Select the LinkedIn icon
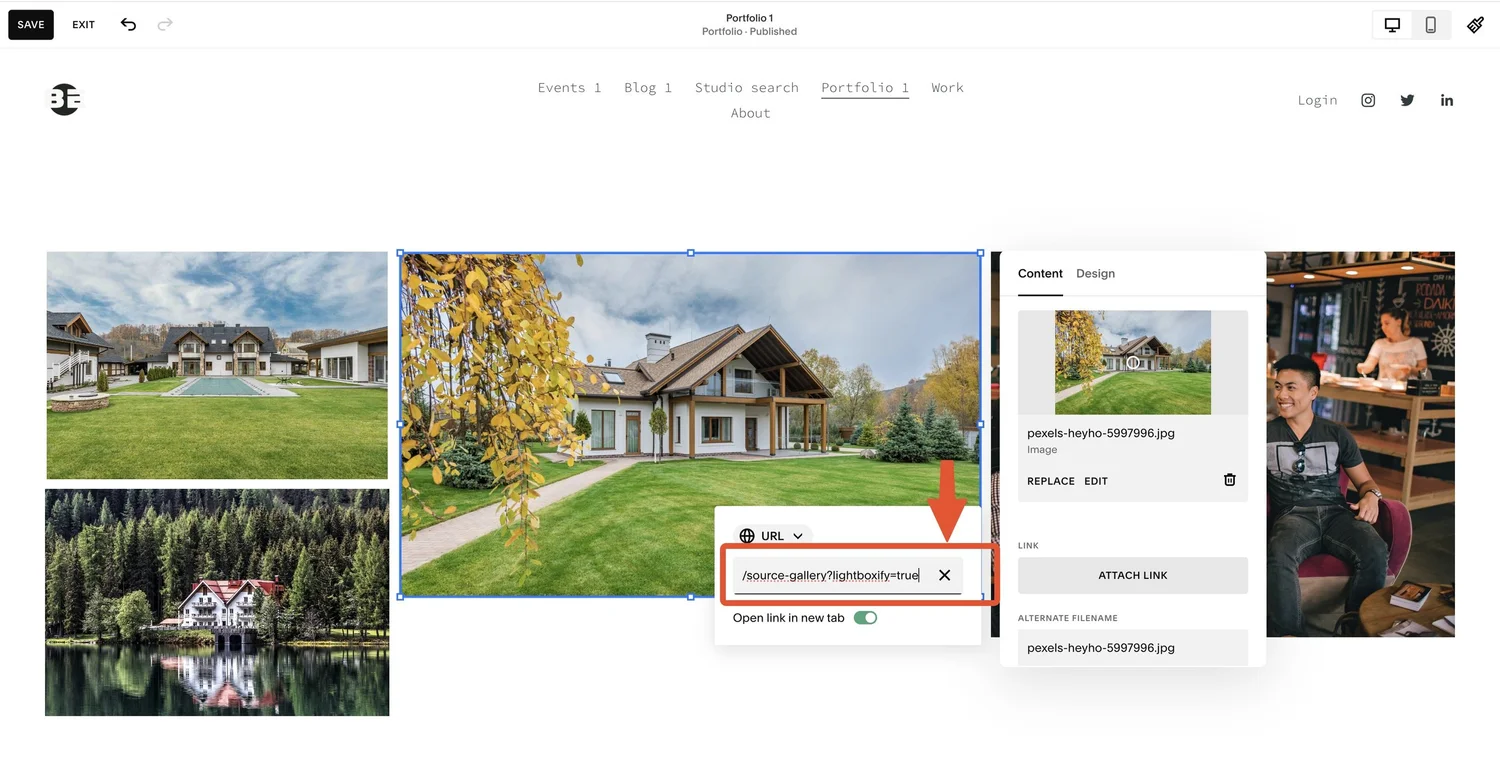Viewport: 1500px width, 763px height. coord(1446,100)
